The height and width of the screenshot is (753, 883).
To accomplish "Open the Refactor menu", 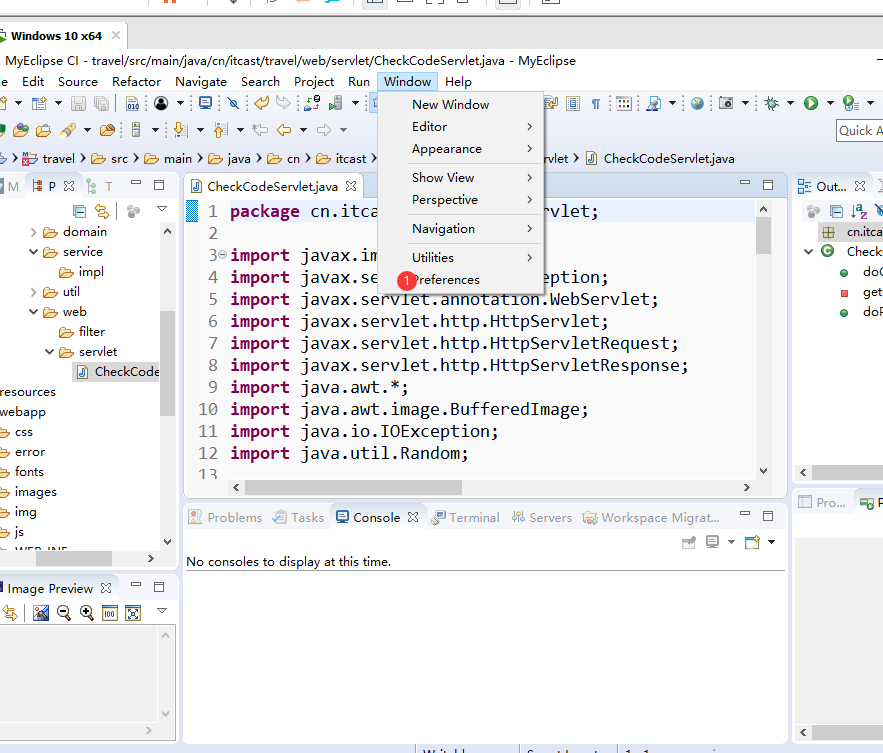I will click(x=136, y=82).
